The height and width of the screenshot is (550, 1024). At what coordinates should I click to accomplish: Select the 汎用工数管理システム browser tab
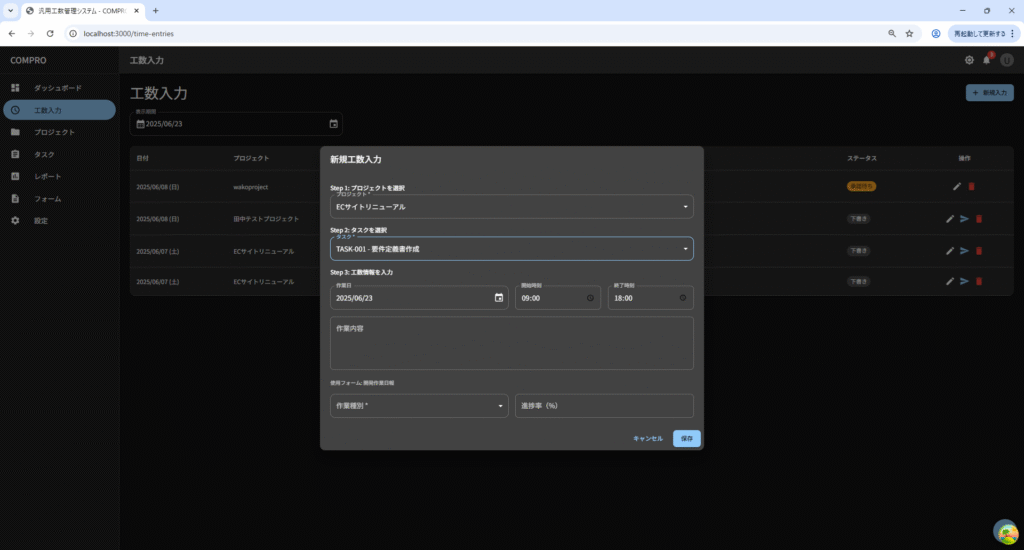(x=82, y=10)
